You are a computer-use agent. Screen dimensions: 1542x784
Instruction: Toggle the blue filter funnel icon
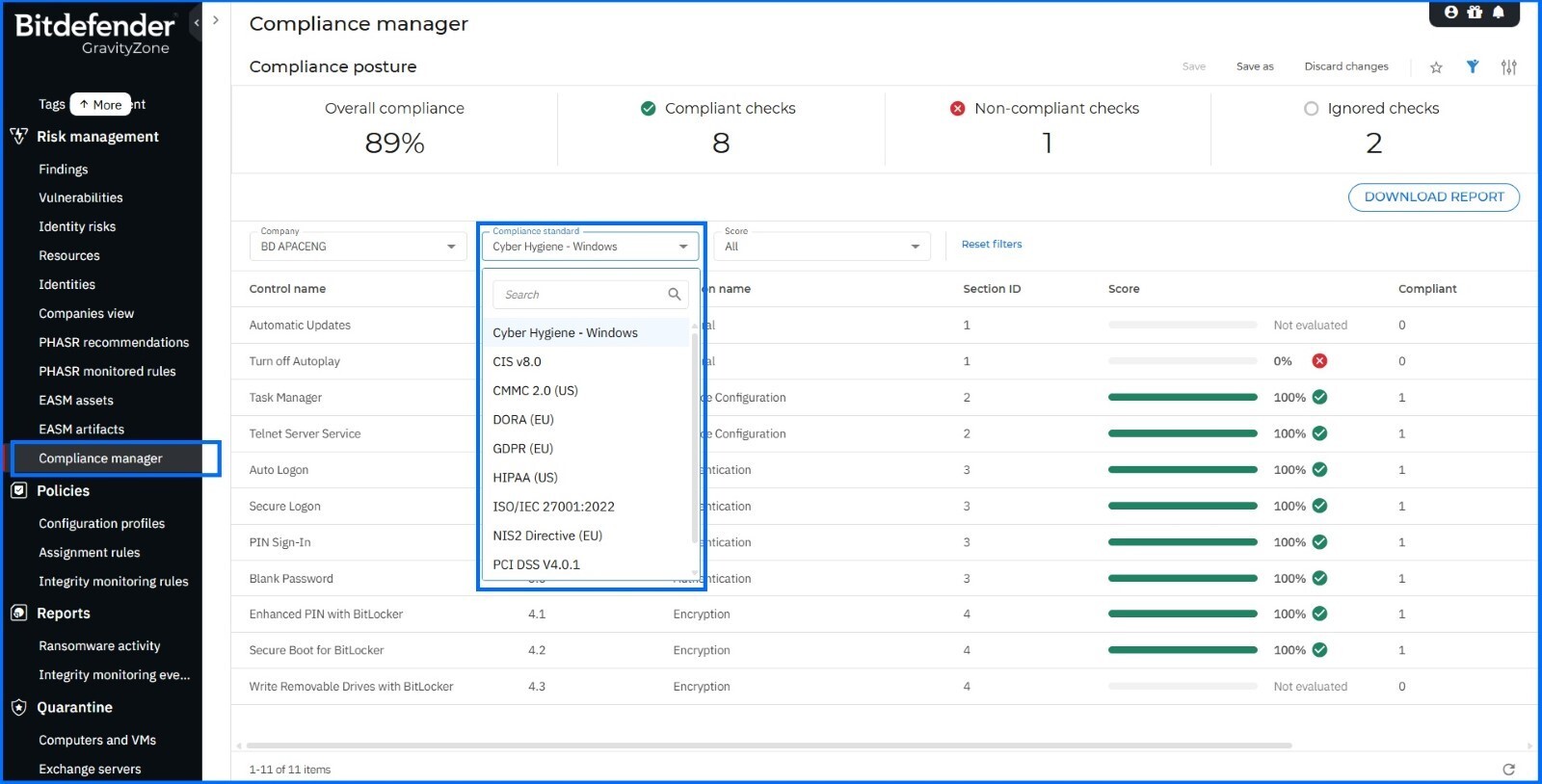pos(1473,66)
